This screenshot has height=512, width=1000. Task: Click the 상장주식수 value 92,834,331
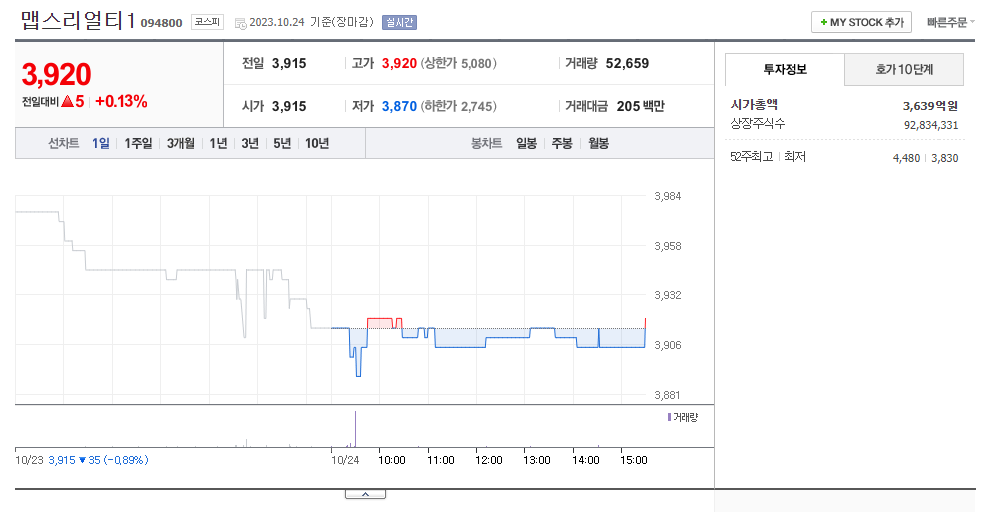click(931, 125)
